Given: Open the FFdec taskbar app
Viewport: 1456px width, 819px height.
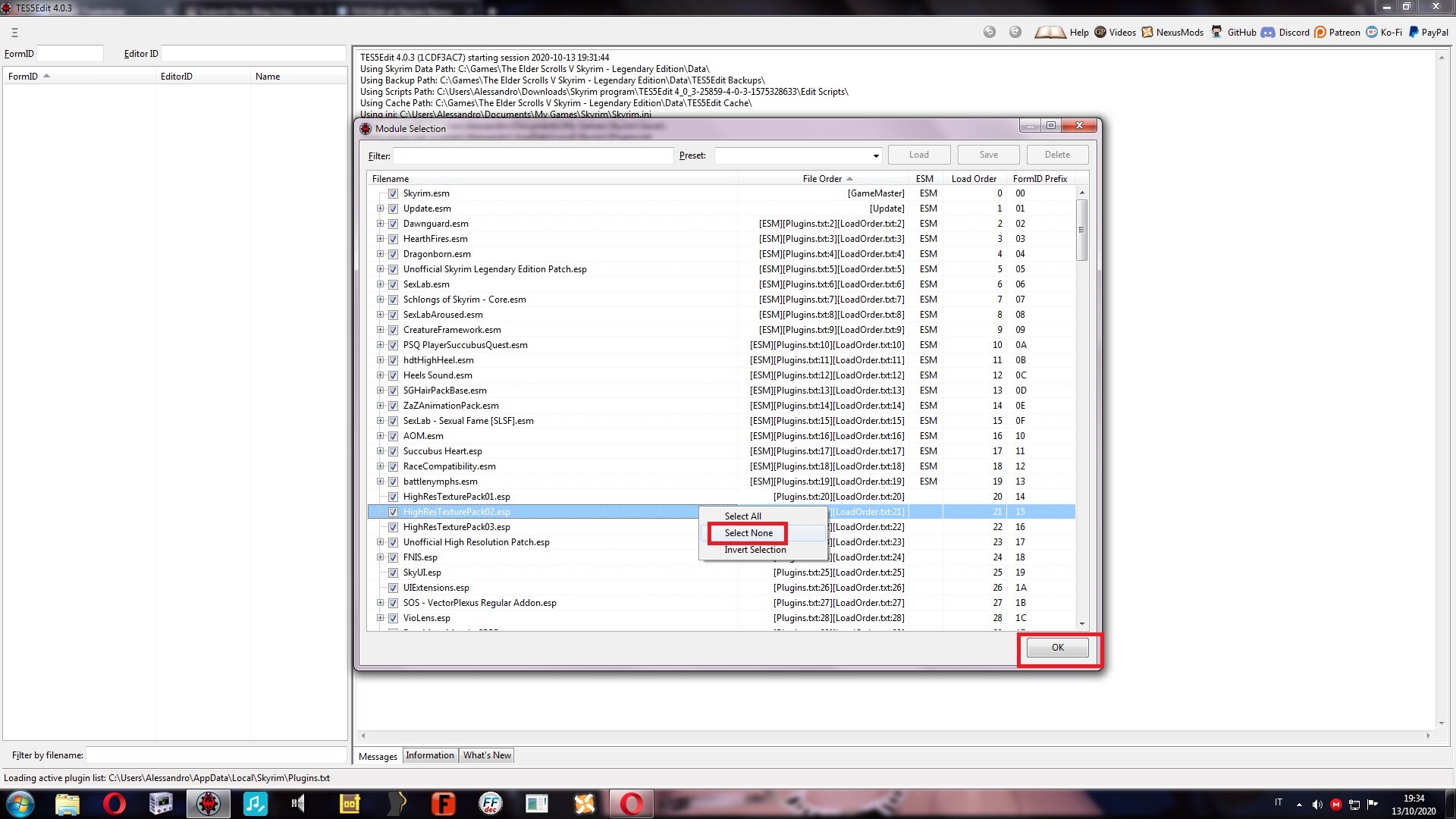Looking at the screenshot, I should pos(491,804).
